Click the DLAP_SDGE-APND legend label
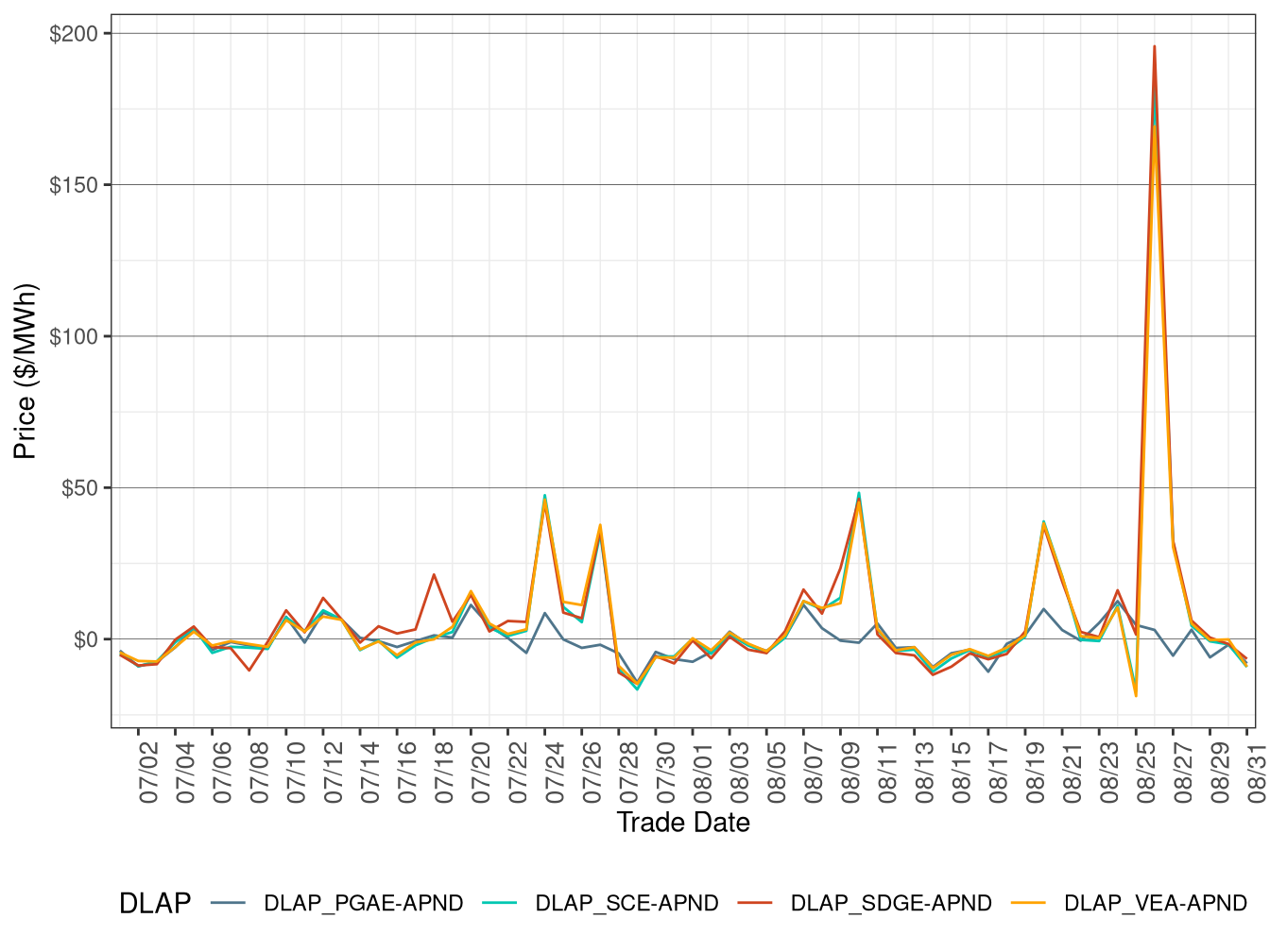 (x=891, y=903)
